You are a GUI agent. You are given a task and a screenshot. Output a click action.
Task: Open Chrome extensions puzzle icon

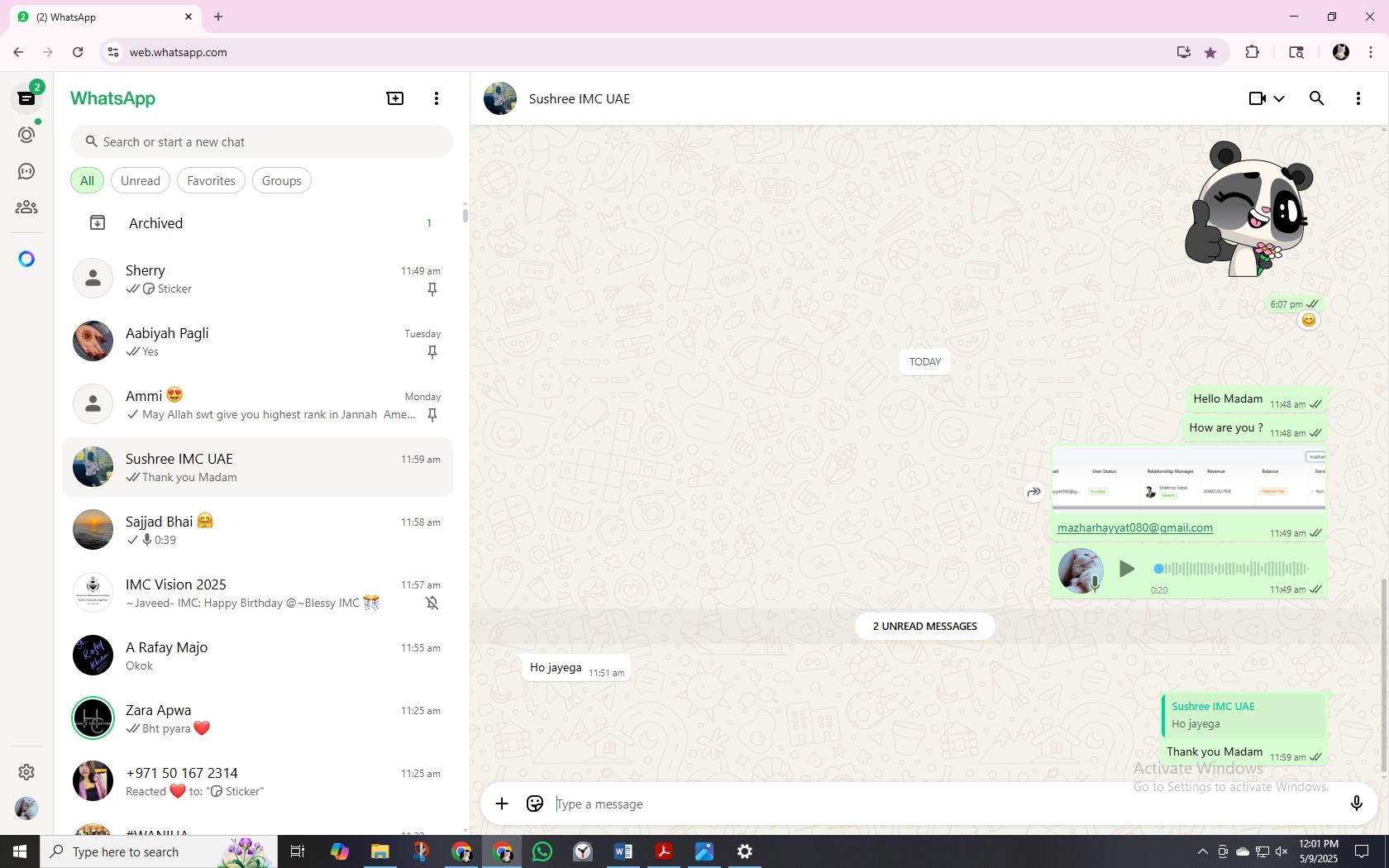pos(1253,52)
